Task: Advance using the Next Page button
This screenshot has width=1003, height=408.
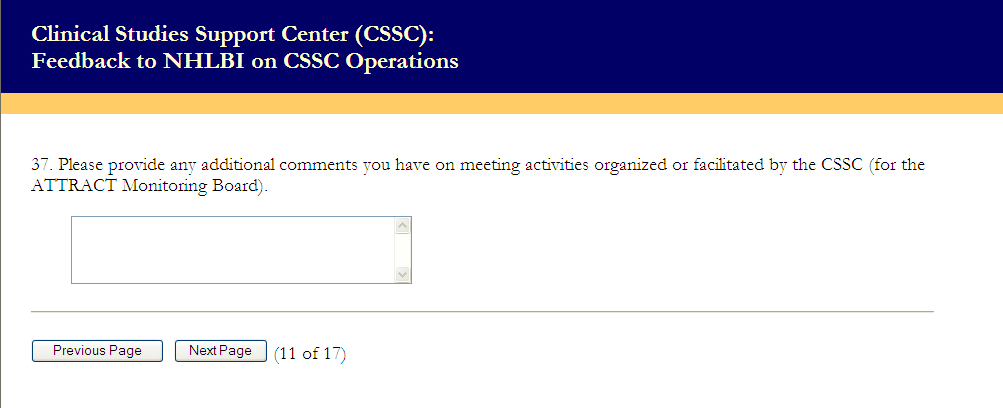Action: (220, 351)
